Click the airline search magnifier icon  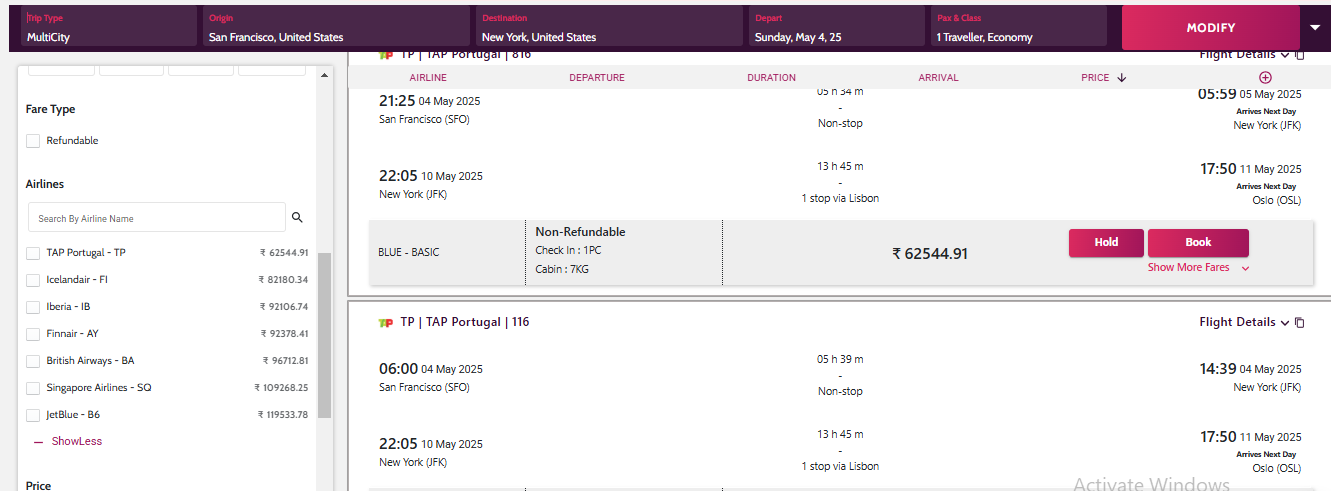297,217
